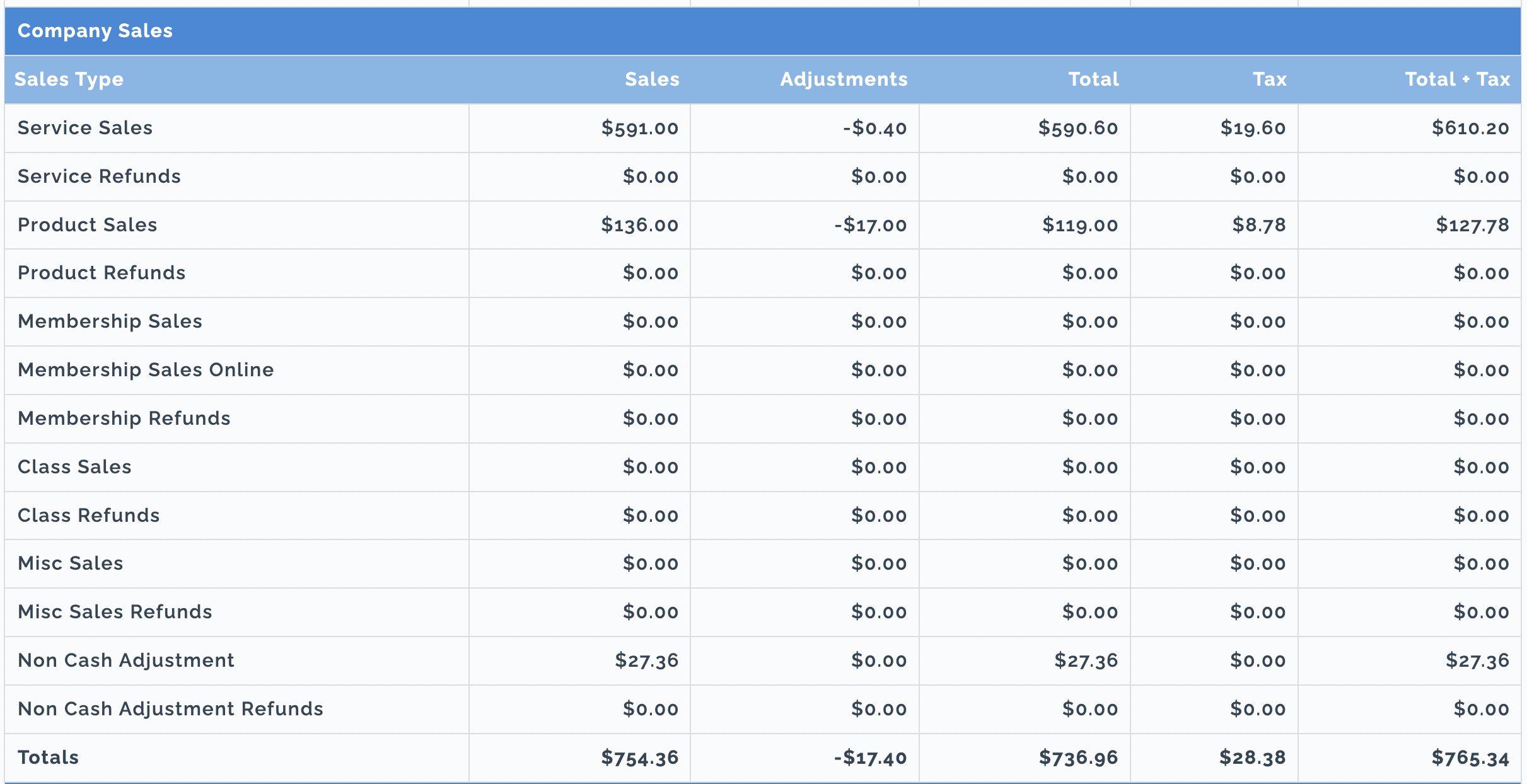Click the Company Sales table title
This screenshot has width=1527, height=784.
point(95,31)
